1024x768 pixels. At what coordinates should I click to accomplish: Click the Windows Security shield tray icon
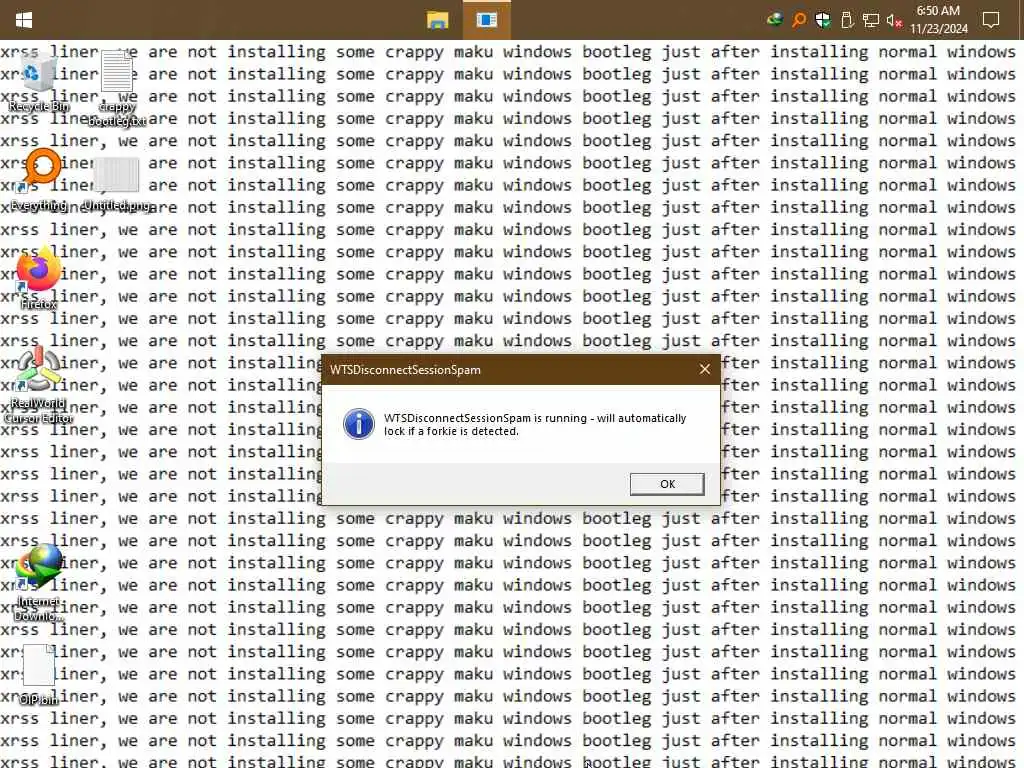pyautogui.click(x=823, y=20)
